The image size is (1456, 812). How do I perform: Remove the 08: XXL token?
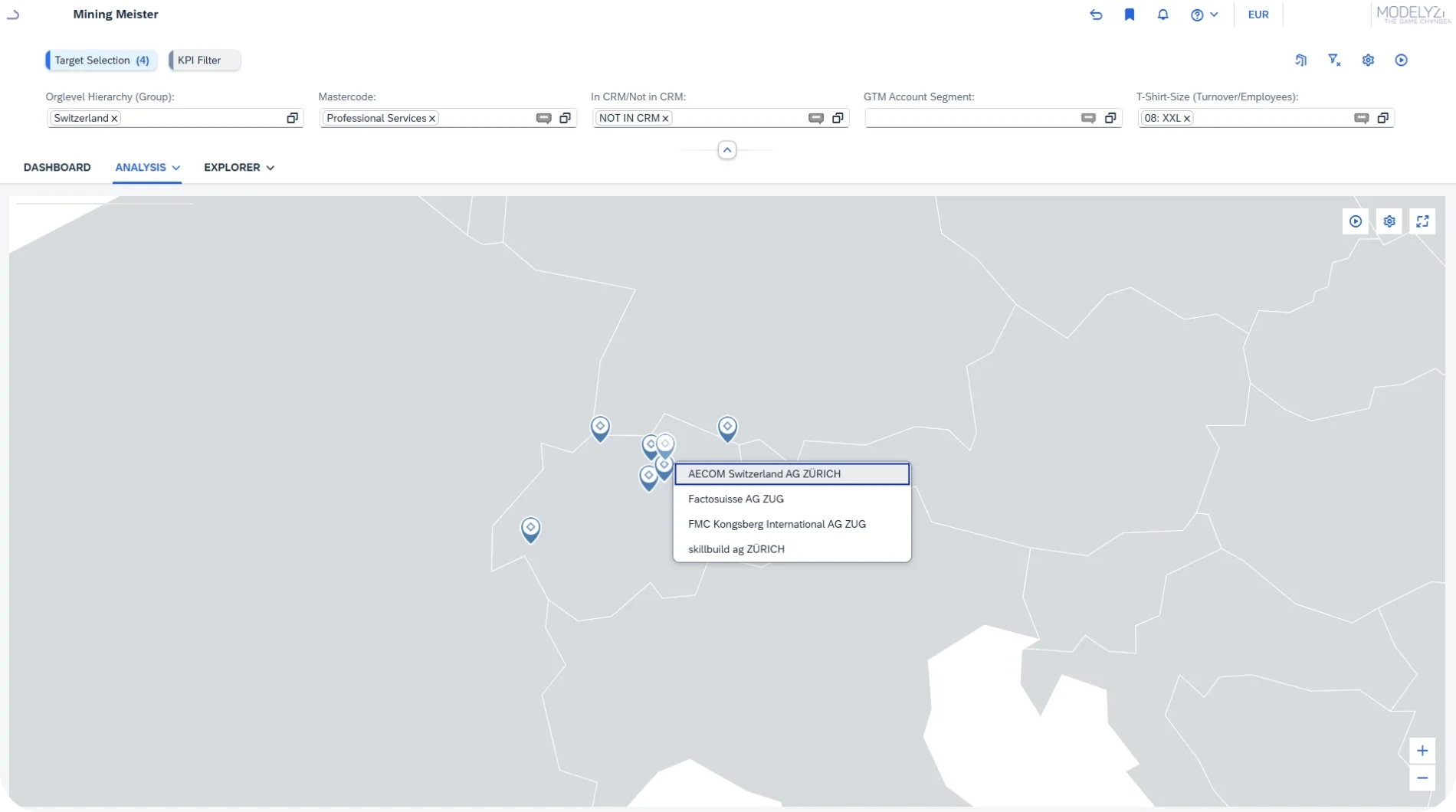(x=1187, y=118)
